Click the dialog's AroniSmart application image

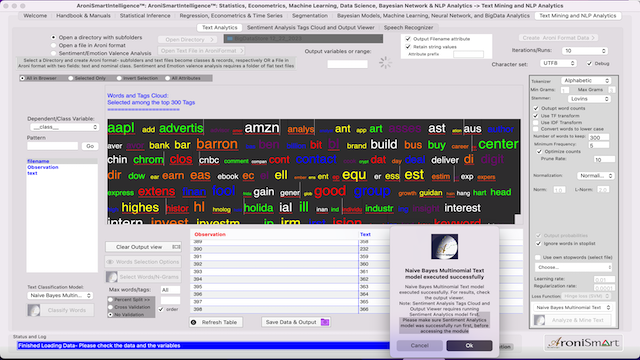click(x=444, y=247)
